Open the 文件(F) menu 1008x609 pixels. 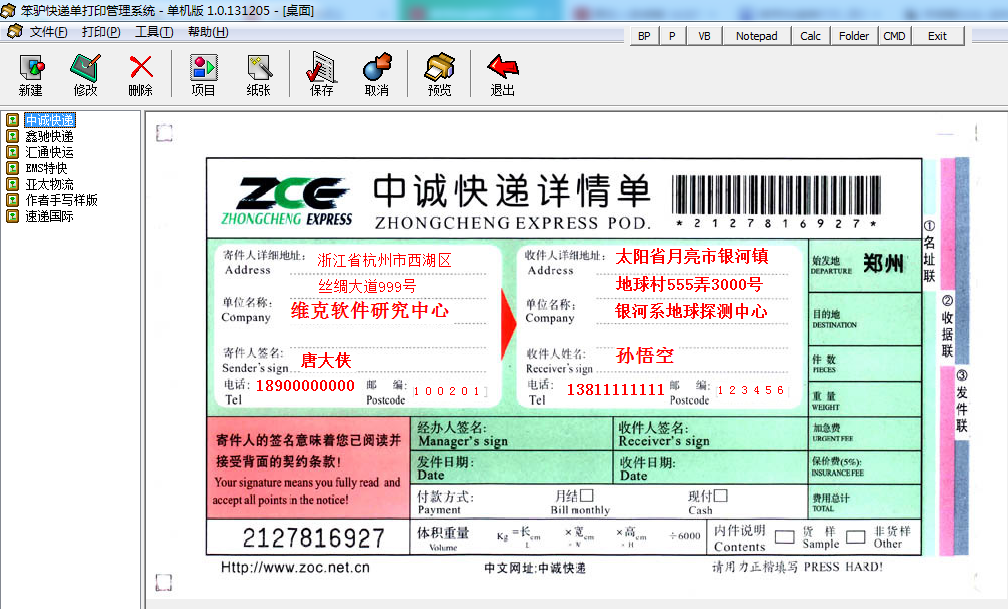click(49, 32)
